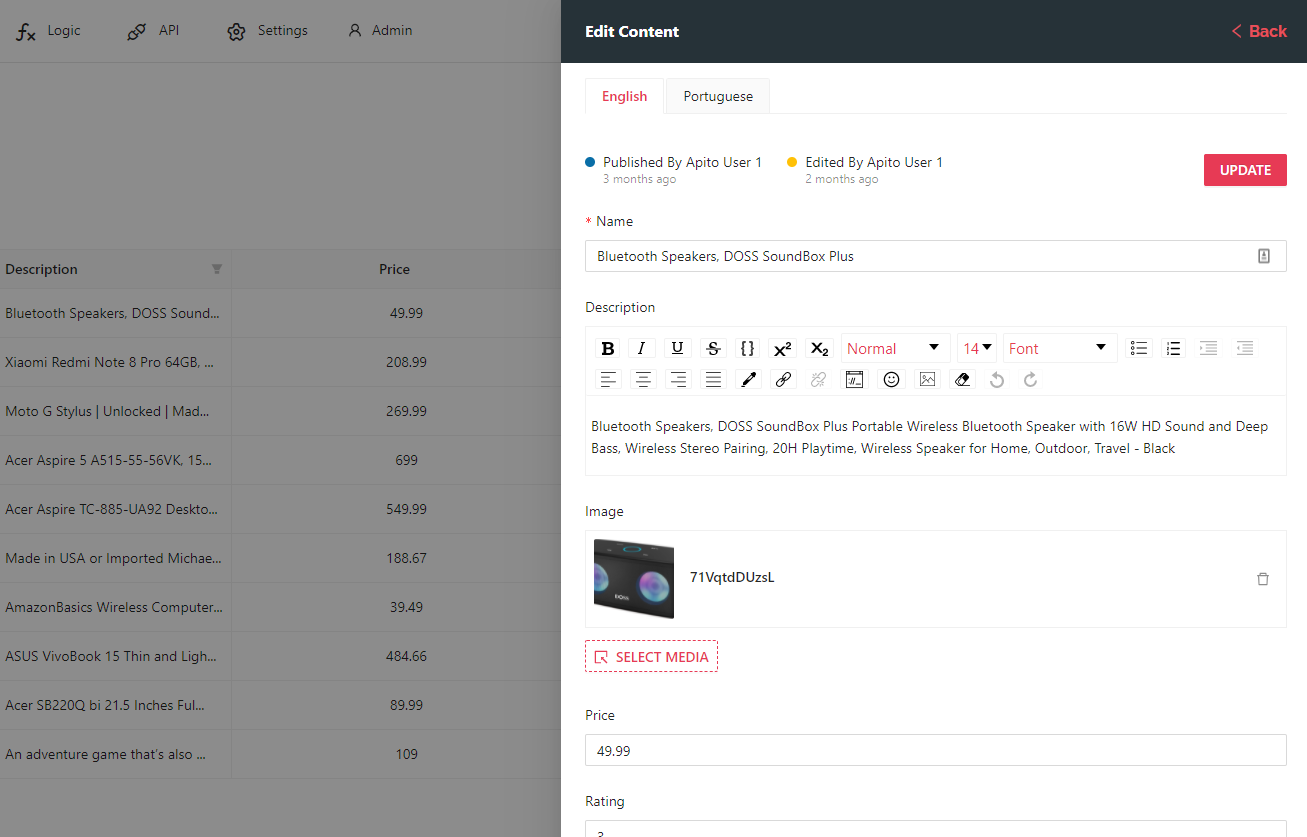Open the API menu
The image size is (1307, 837).
click(153, 31)
